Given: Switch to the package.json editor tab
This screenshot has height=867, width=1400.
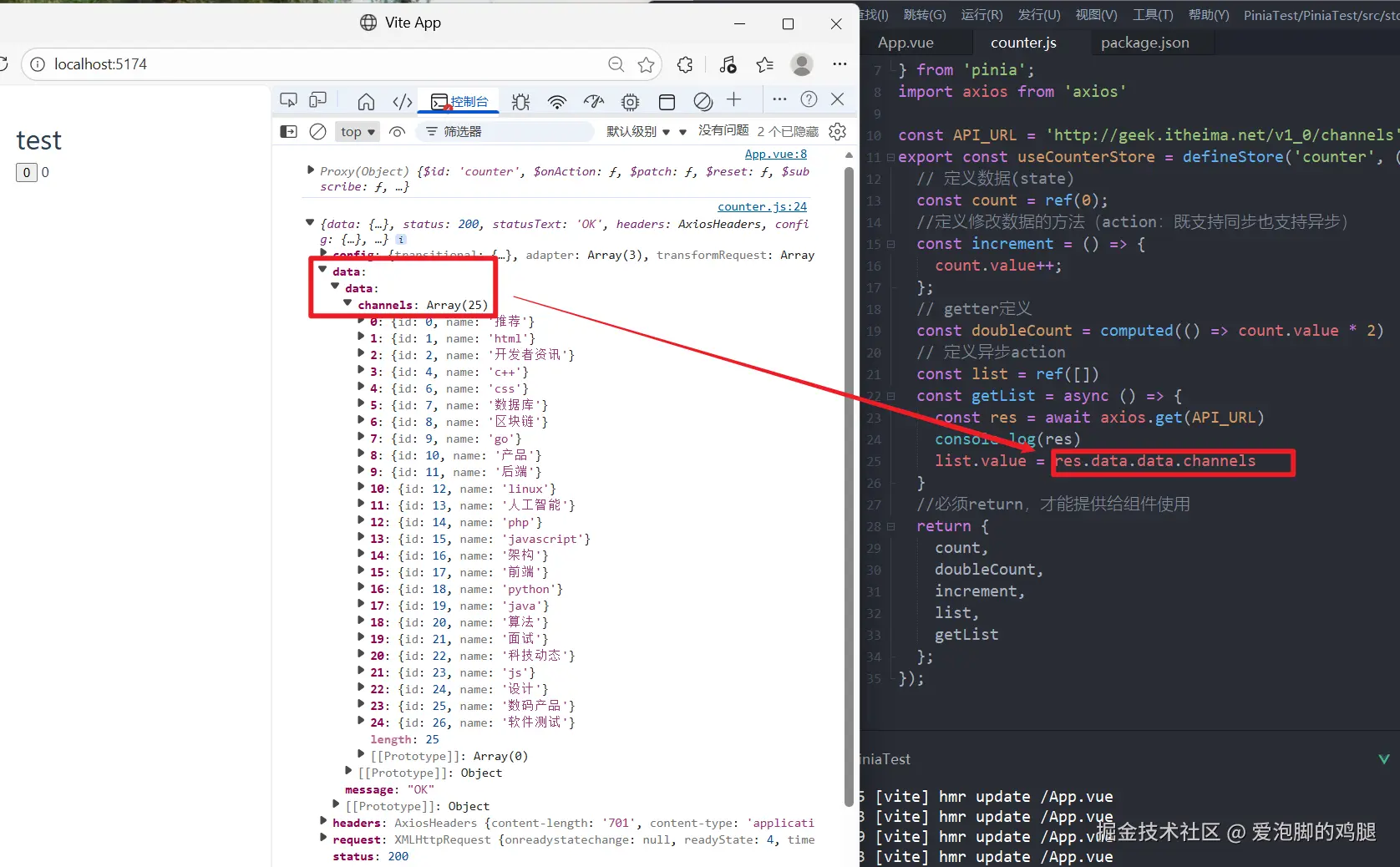Looking at the screenshot, I should coord(1144,43).
